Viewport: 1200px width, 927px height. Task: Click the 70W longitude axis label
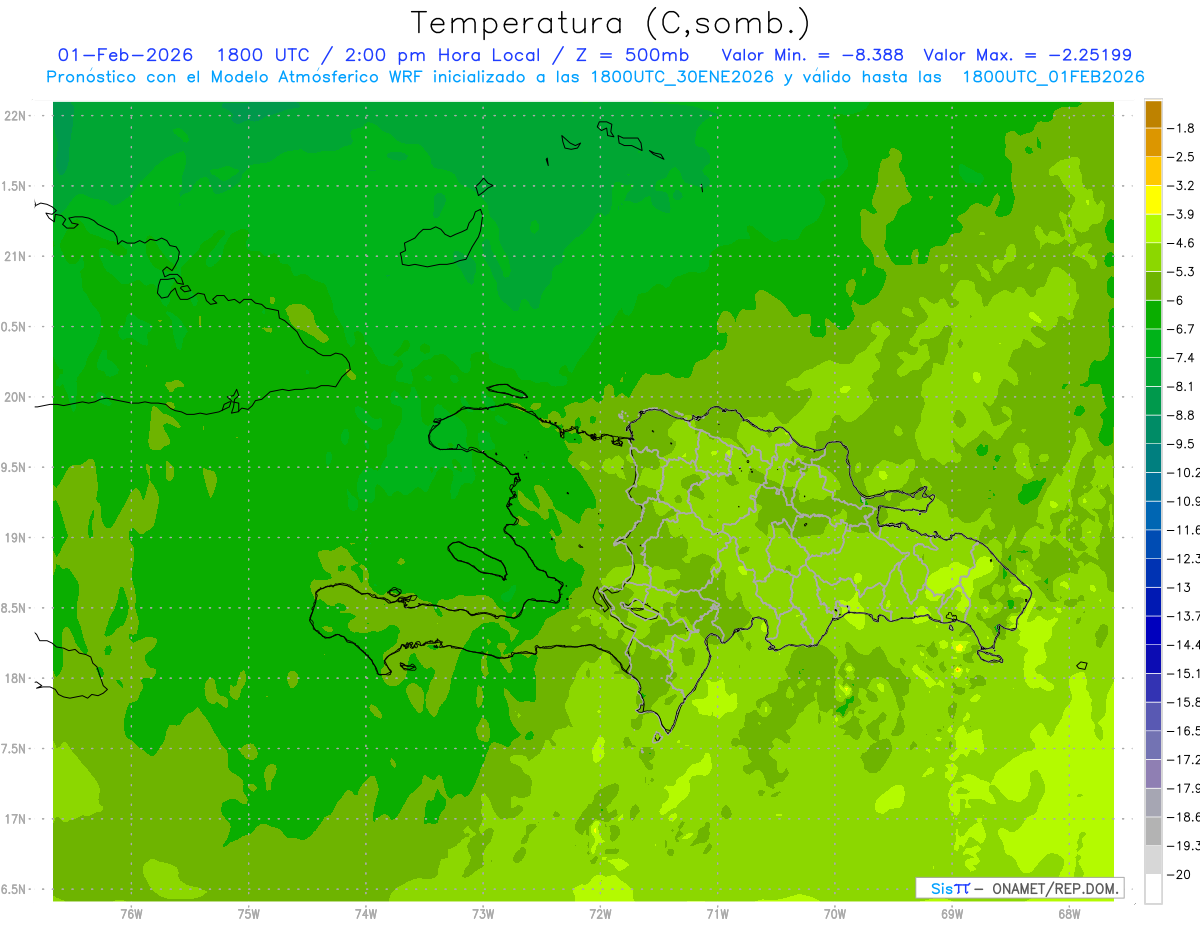(x=835, y=913)
